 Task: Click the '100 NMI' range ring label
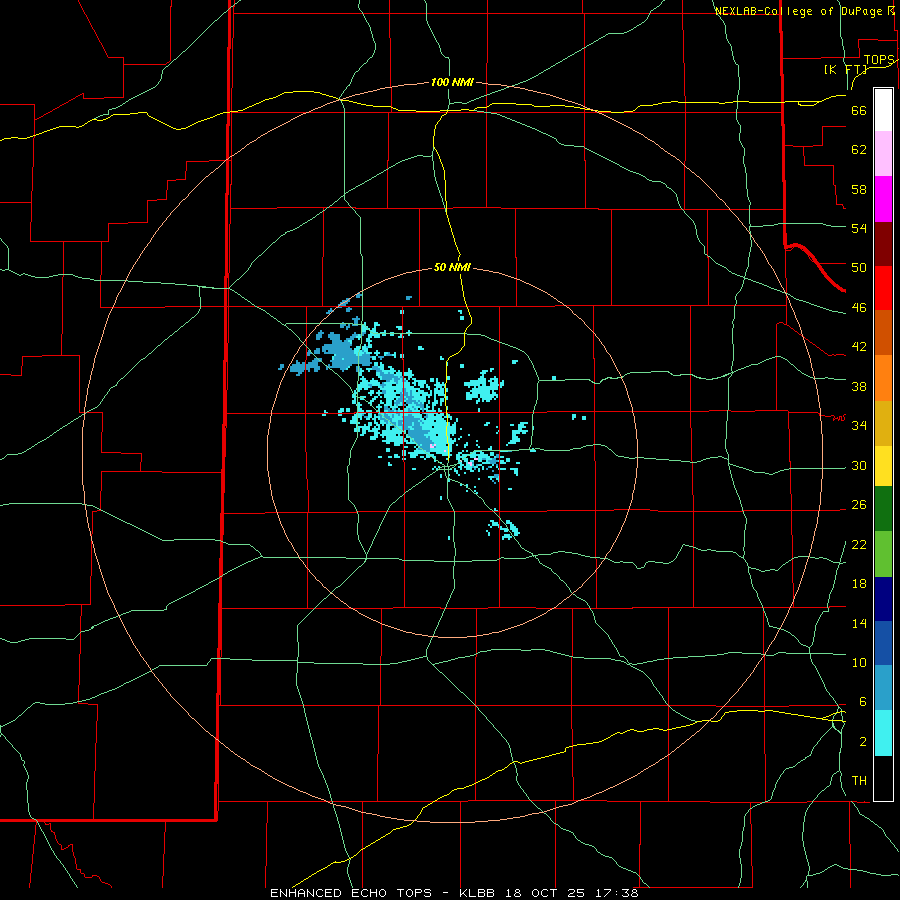[x=452, y=82]
